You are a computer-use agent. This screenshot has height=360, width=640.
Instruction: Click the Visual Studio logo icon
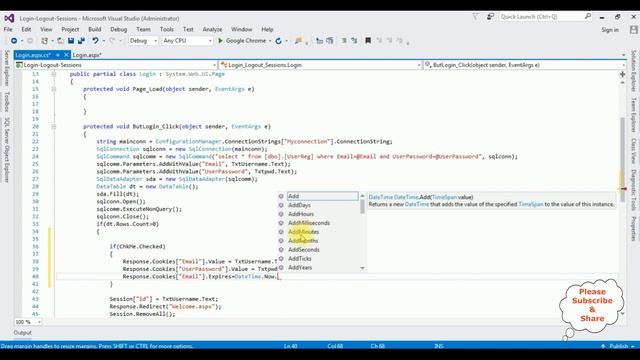click(9, 18)
